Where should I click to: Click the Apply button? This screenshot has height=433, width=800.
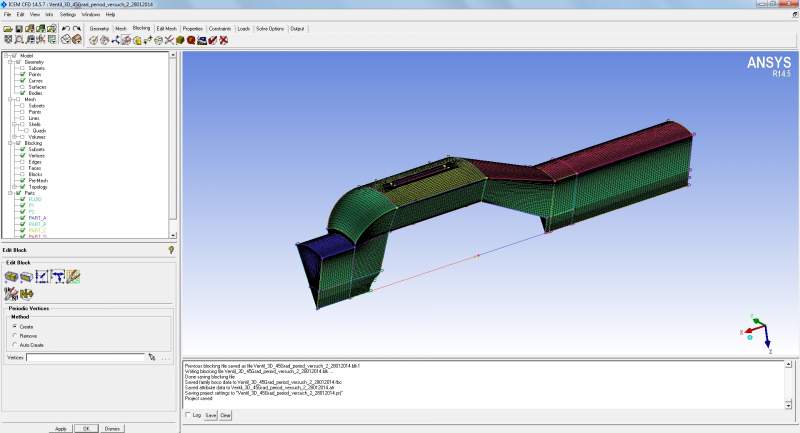point(61,428)
